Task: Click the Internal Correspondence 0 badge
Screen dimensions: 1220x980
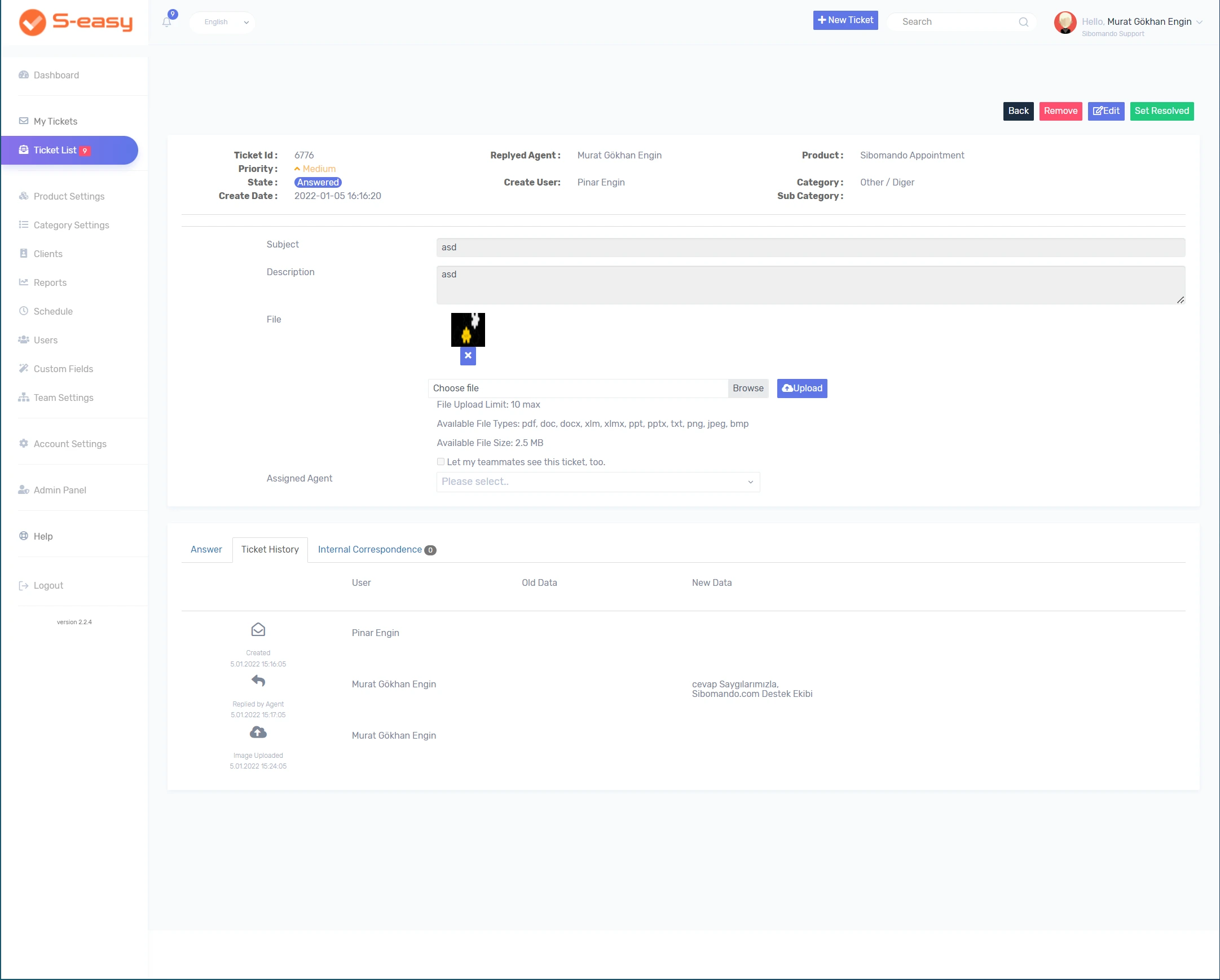Action: (x=430, y=550)
